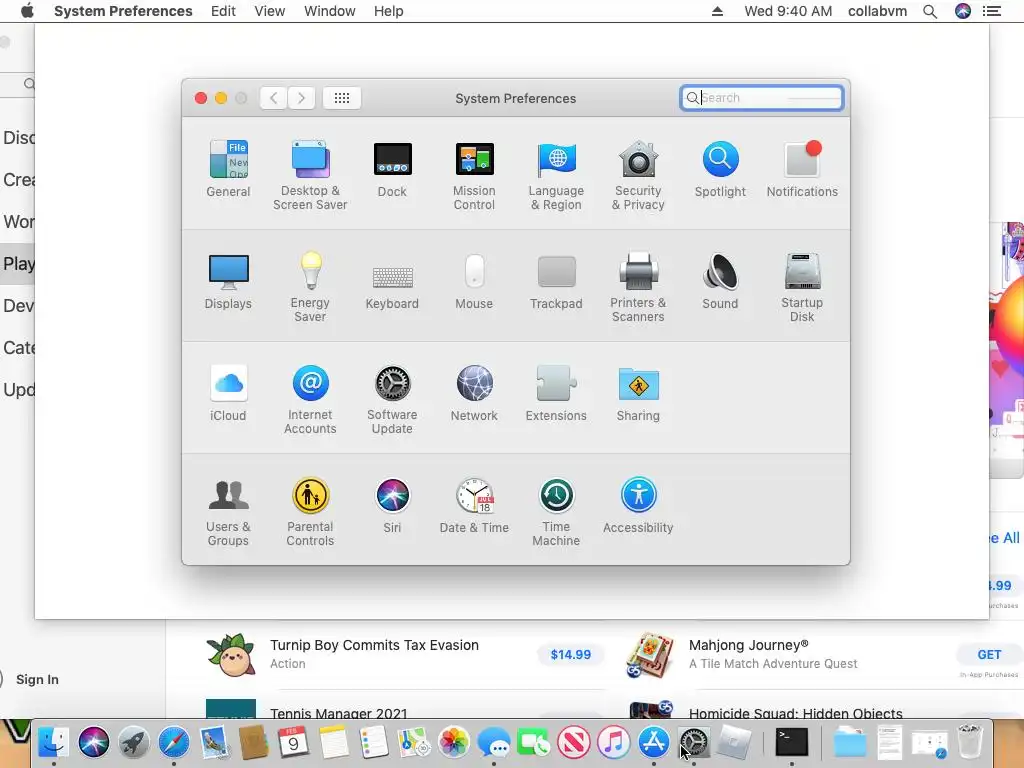Open Time Machine preferences
The width and height of the screenshot is (1024, 768).
[556, 511]
